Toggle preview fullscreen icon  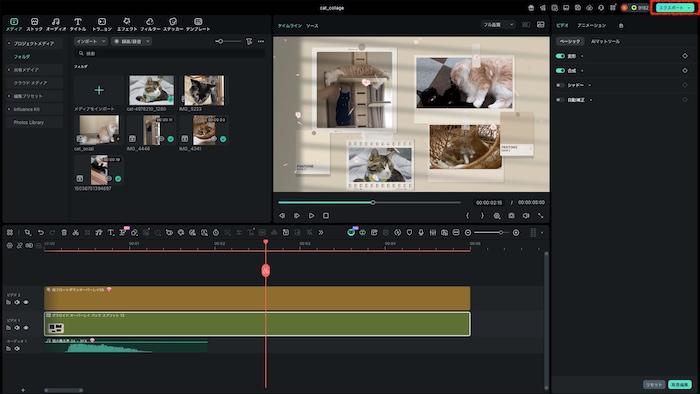click(x=541, y=216)
